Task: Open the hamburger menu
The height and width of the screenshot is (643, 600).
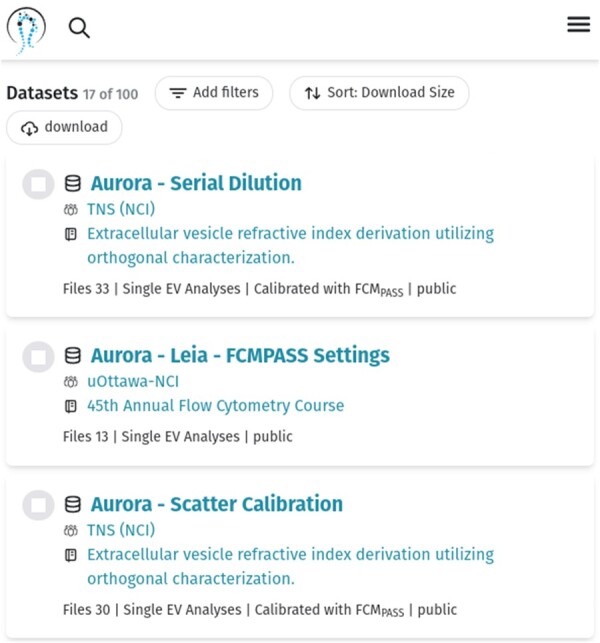Action: 578,25
